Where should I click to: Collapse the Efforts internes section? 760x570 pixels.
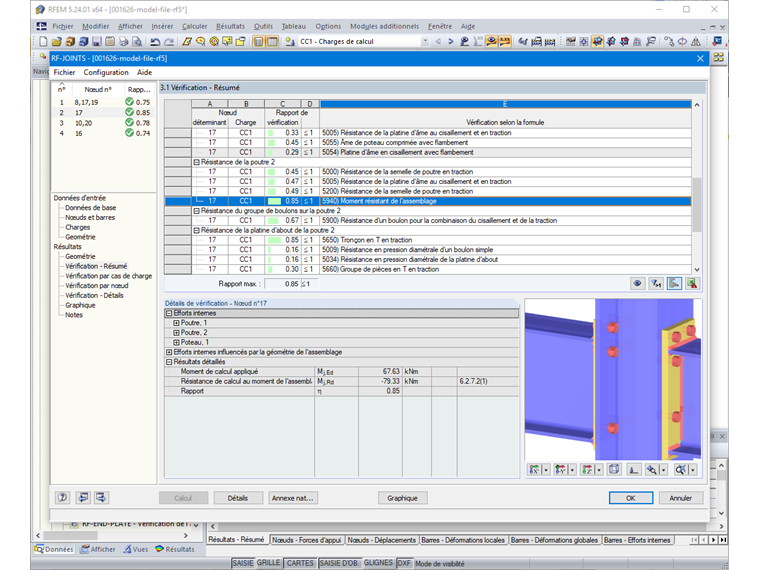click(169, 313)
